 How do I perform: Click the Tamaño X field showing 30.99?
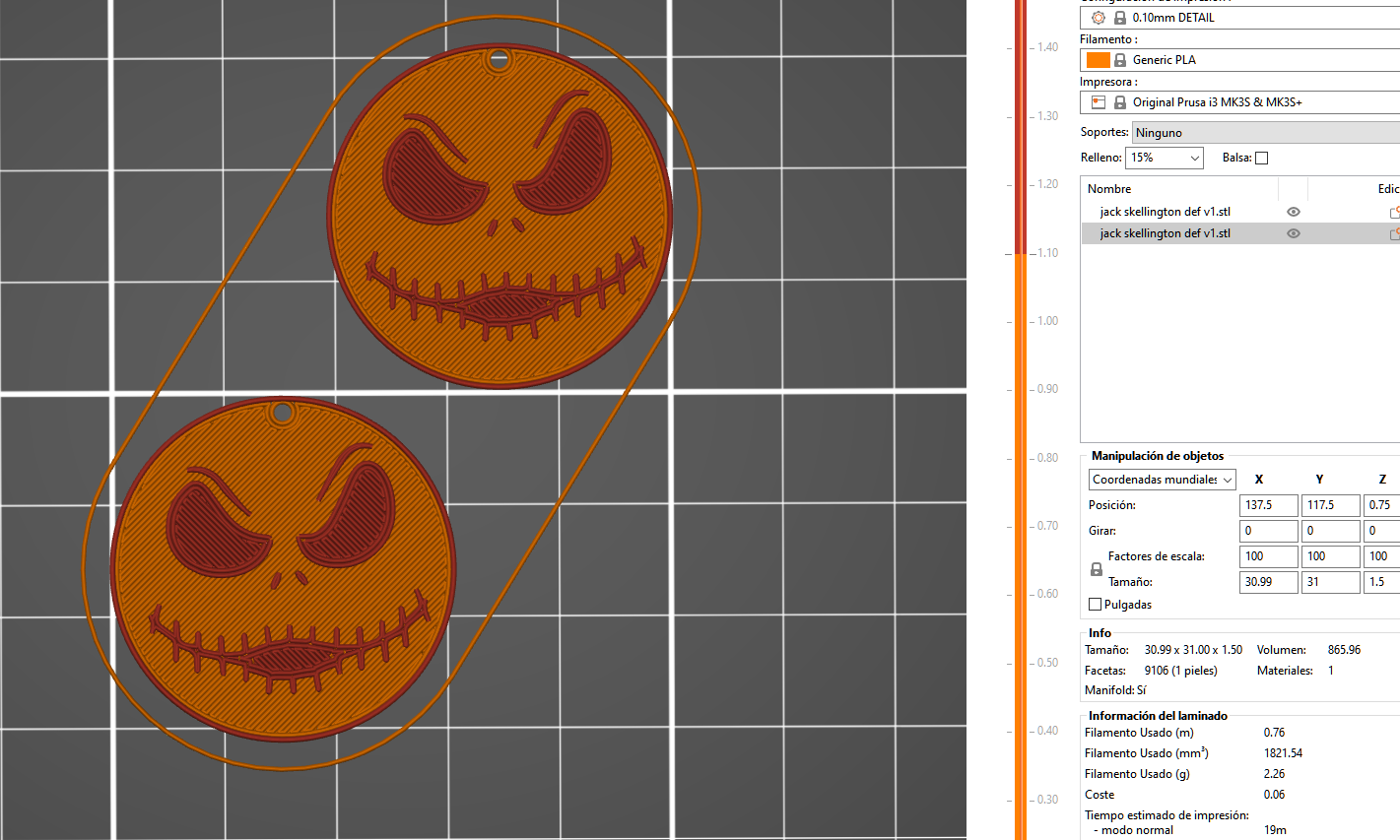(x=1268, y=582)
